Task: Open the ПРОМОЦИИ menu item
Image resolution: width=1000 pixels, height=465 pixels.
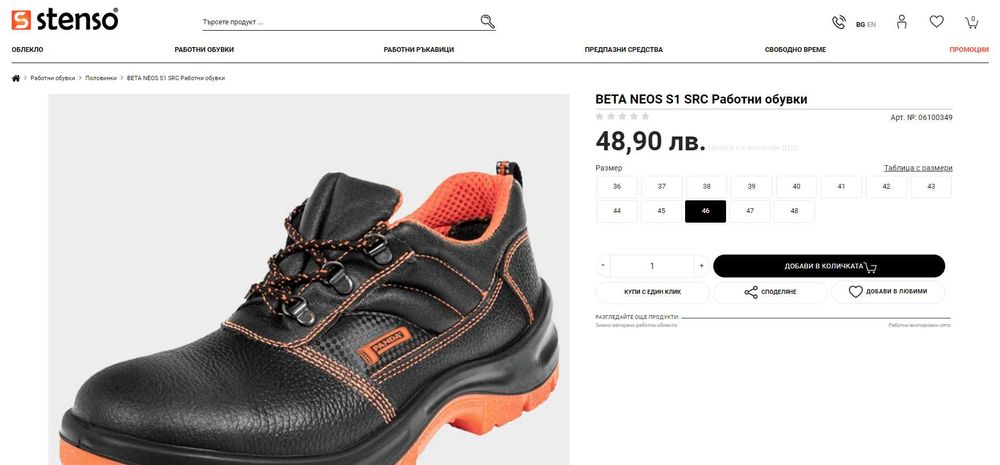Action: pos(968,49)
